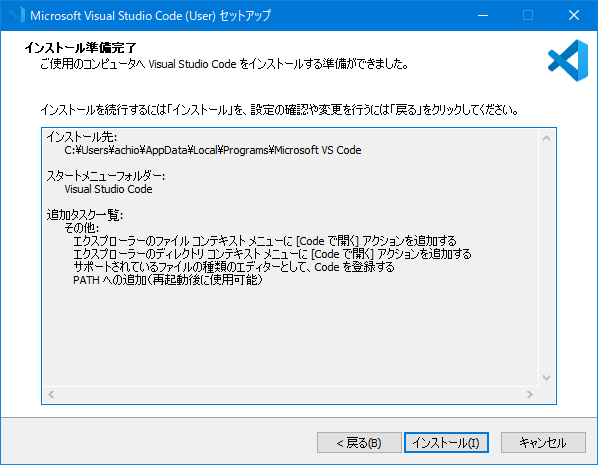This screenshot has width=598, height=465.
Task: Click the ファイル コンテキスト メニュー task line
Action: coord(265,241)
